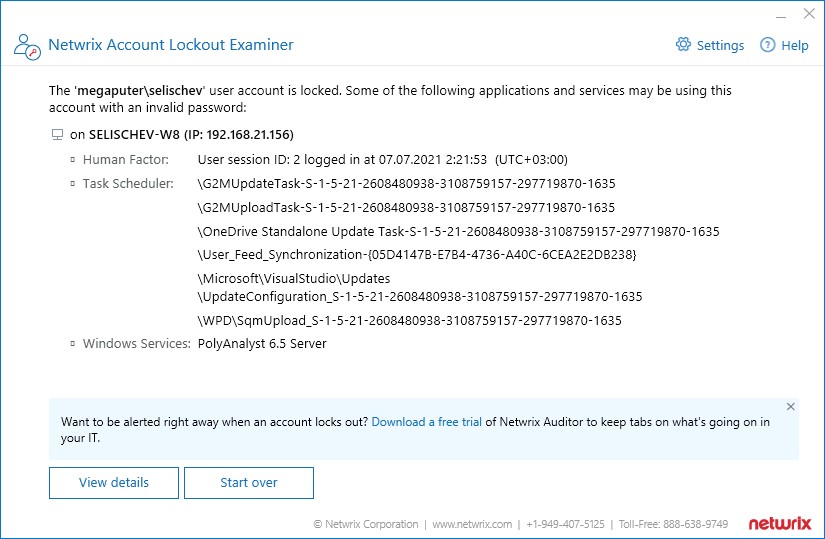Dismiss the Netwrix Auditor promo banner
Image resolution: width=825 pixels, height=539 pixels.
pos(790,406)
